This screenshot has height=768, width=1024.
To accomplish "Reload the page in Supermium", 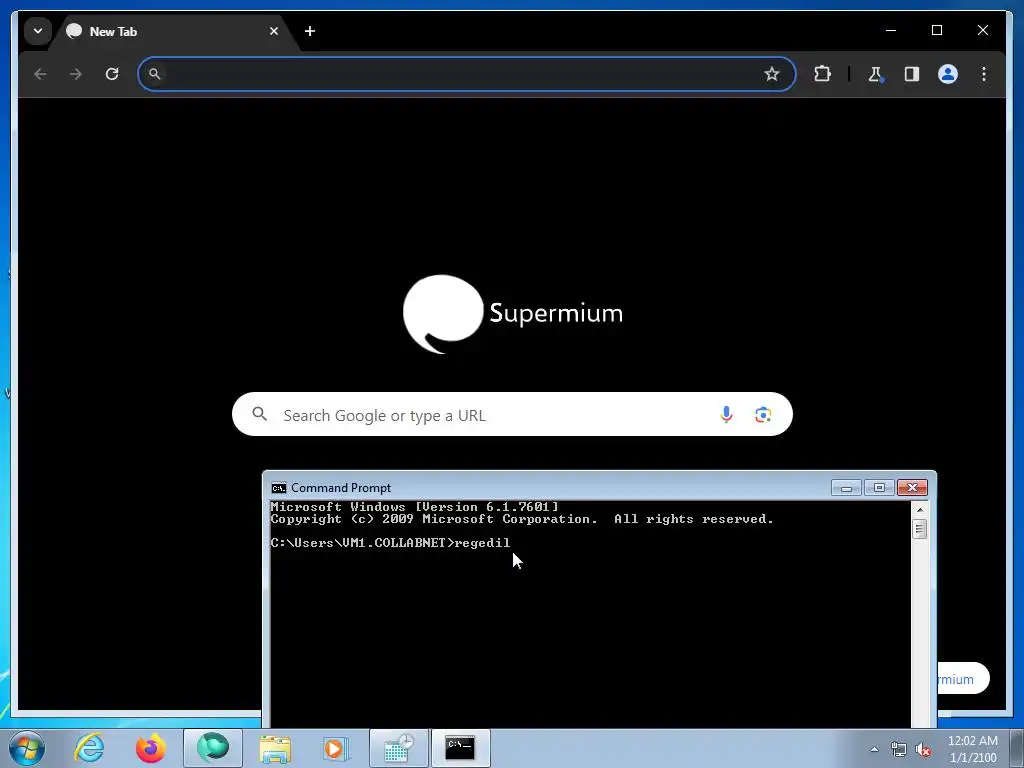I will (x=112, y=74).
